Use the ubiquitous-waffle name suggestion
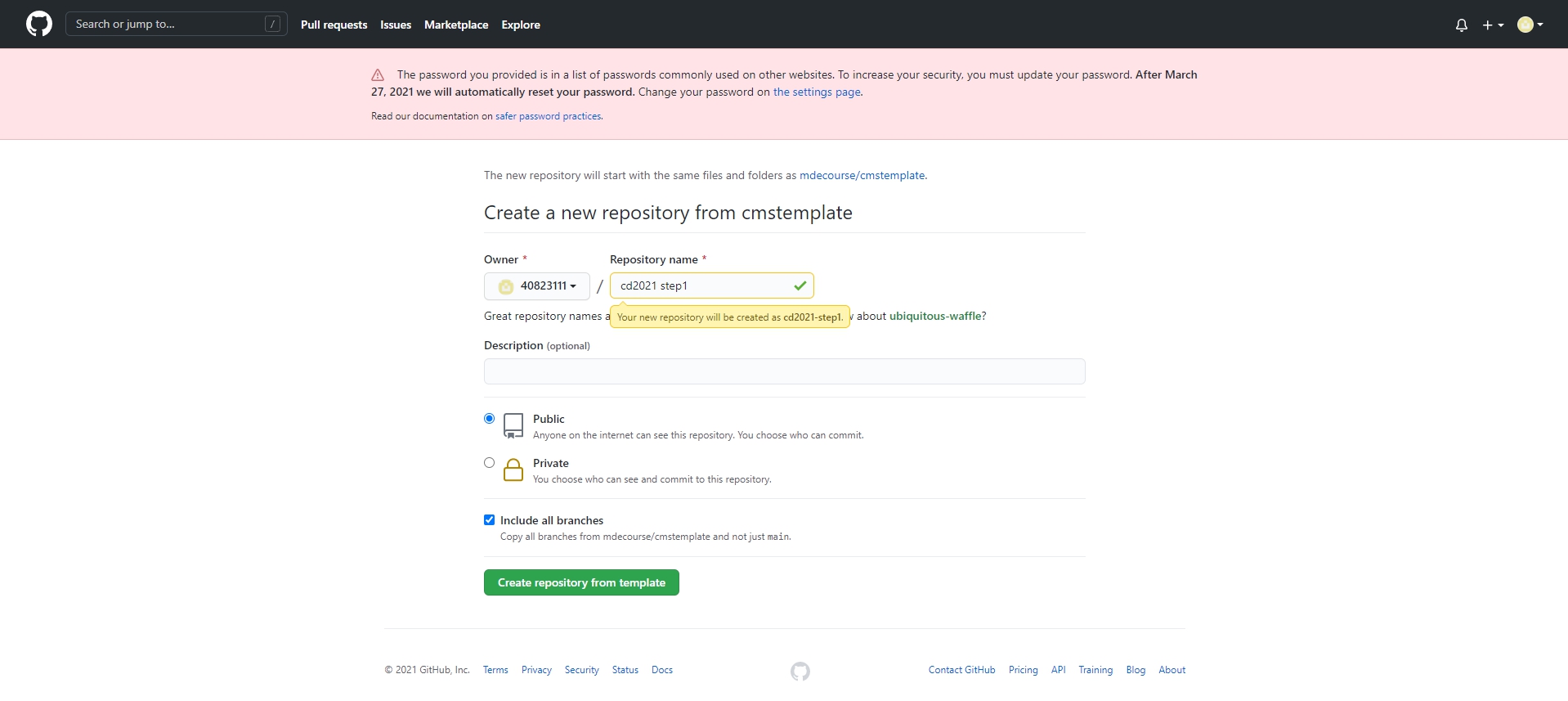 pos(935,316)
